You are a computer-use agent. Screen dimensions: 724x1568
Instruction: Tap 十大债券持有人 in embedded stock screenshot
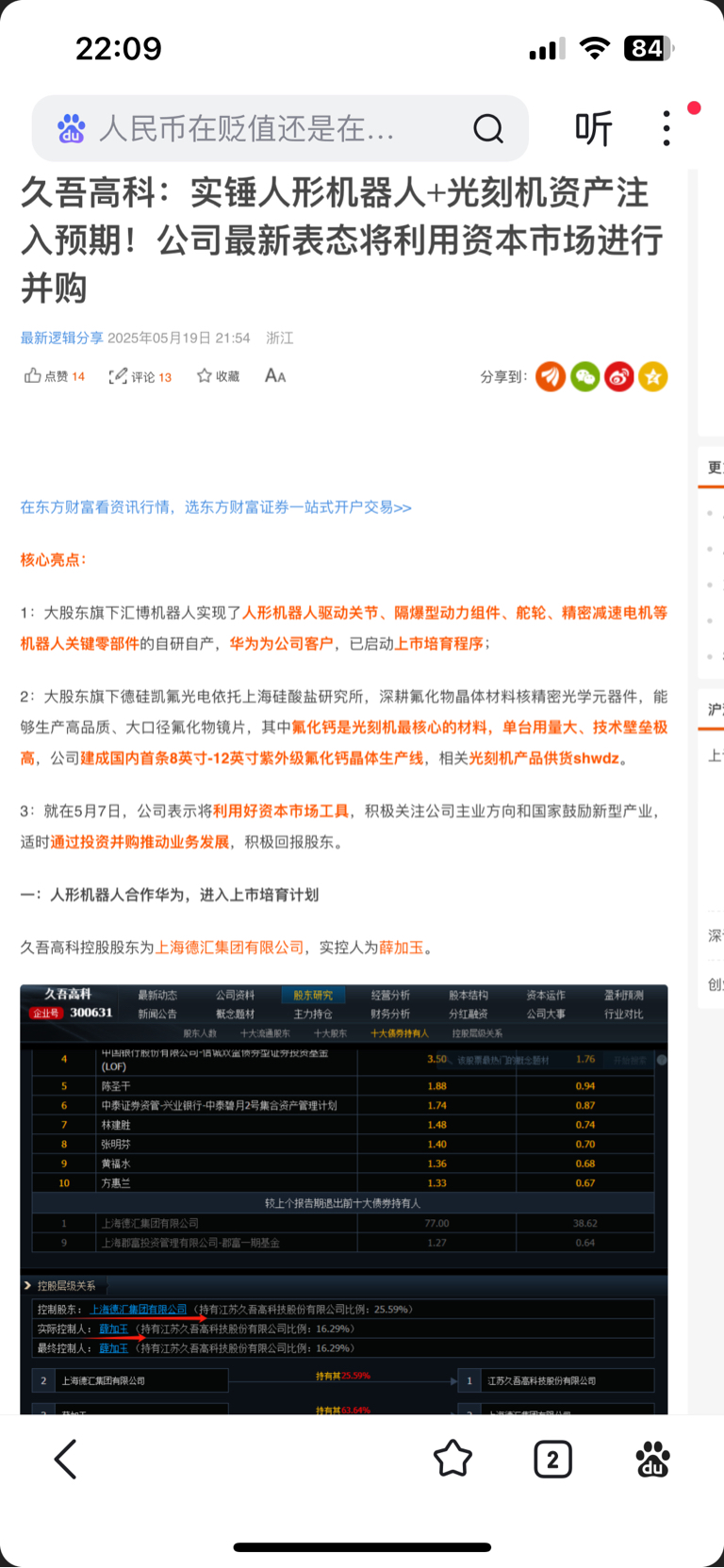(400, 1033)
